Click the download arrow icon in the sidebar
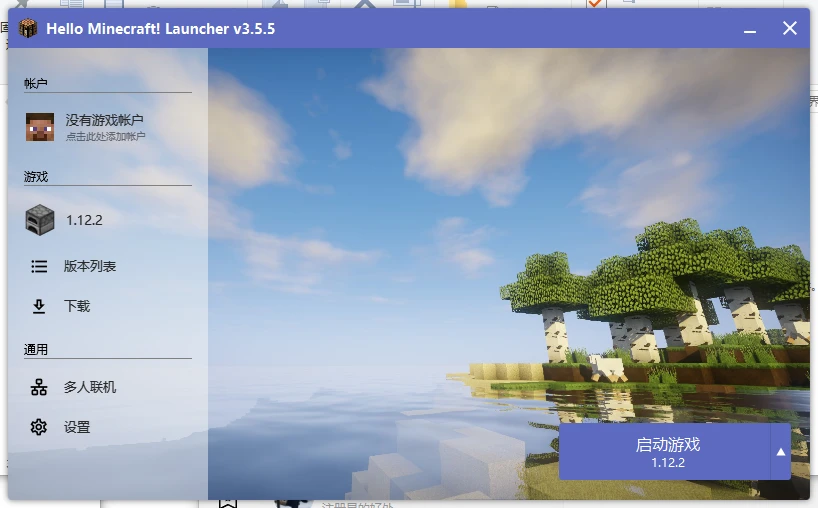The height and width of the screenshot is (508, 818). (39, 307)
